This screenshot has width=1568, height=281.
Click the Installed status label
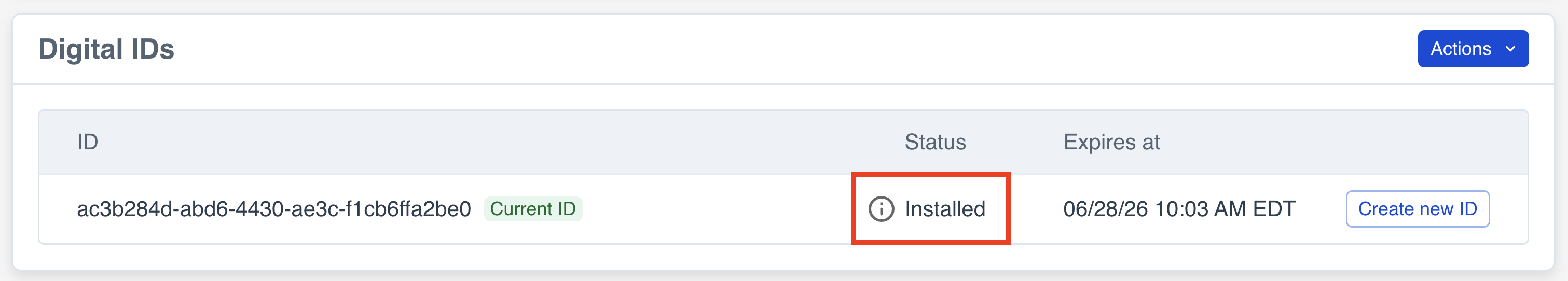click(945, 208)
